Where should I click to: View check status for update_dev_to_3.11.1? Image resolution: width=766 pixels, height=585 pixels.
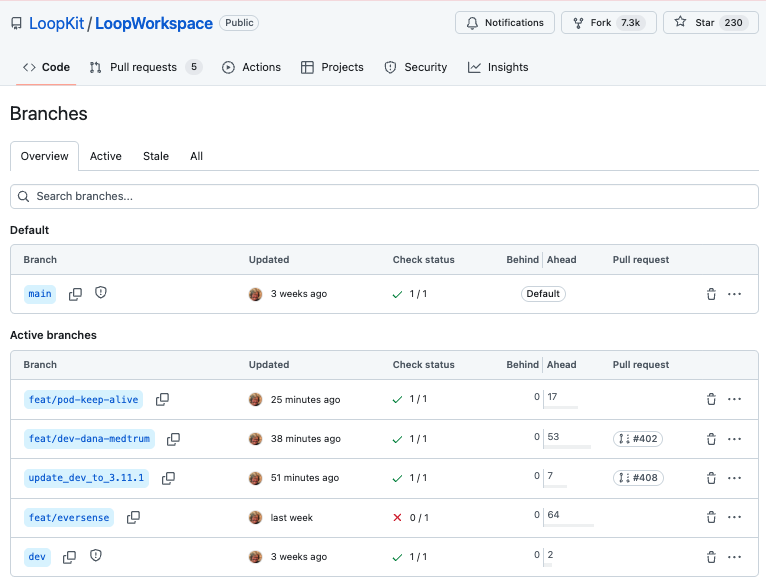coord(409,478)
